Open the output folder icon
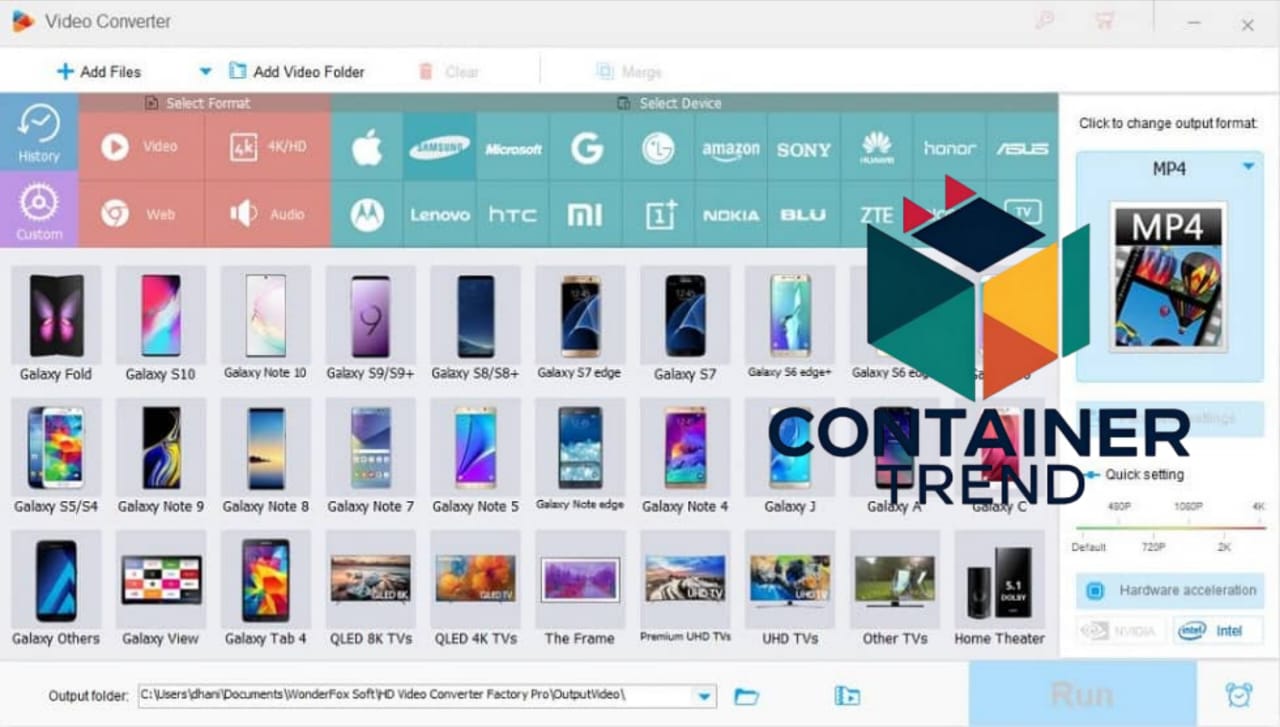This screenshot has width=1280, height=727. pyautogui.click(x=746, y=696)
